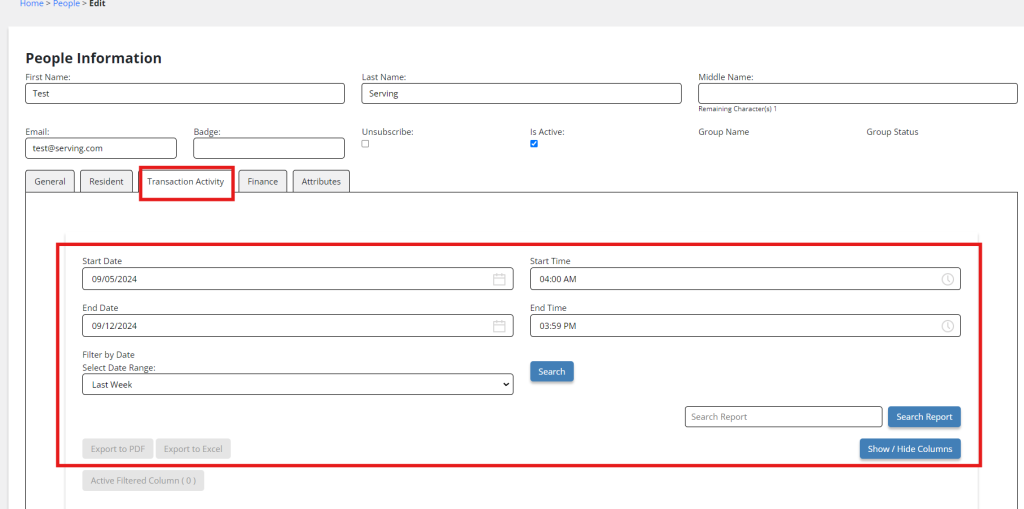Screen dimensions: 1024x509
Task: Click into the Badge input field
Action: pos(269,148)
